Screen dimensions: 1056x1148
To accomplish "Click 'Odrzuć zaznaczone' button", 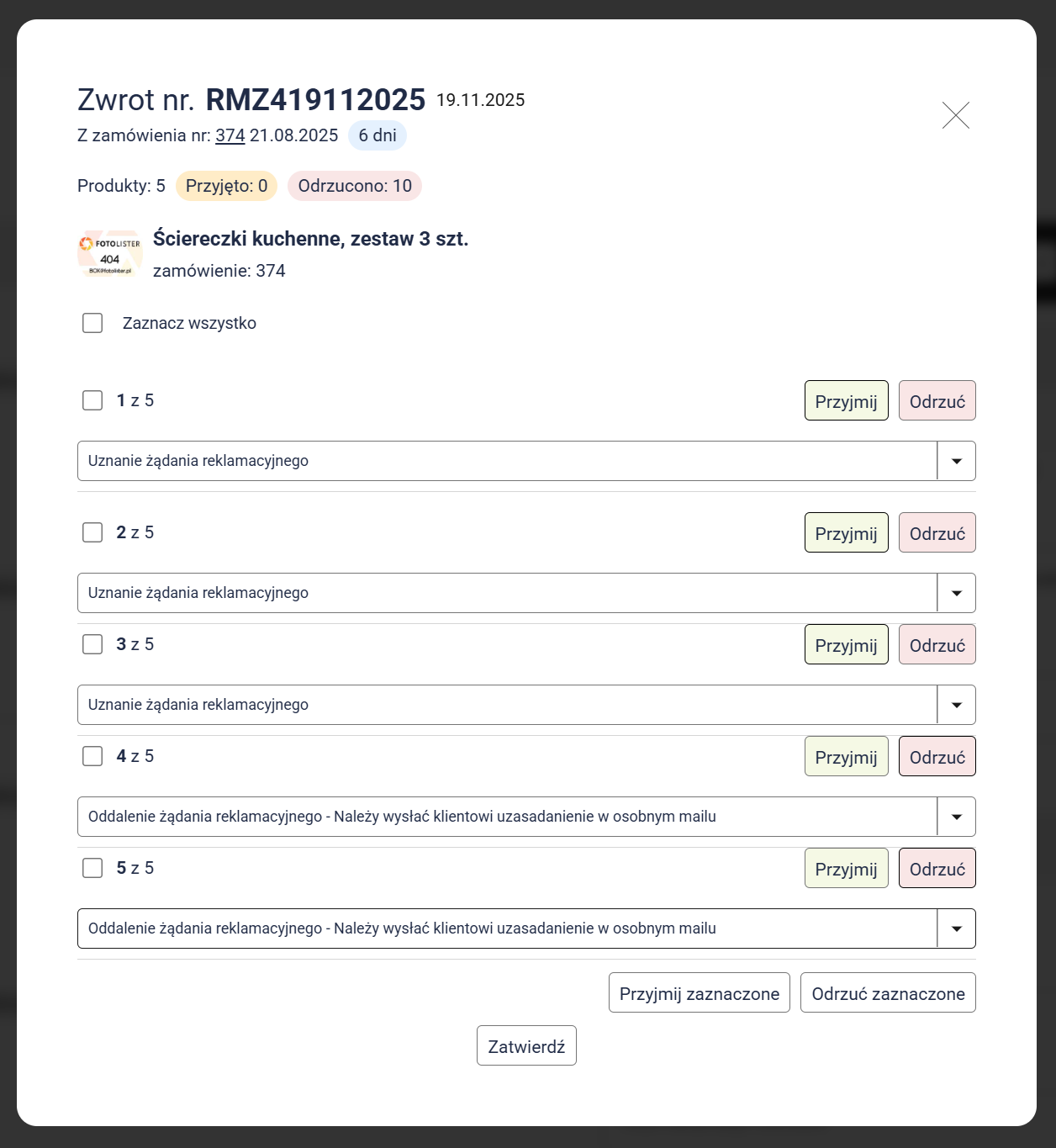I will click(888, 993).
